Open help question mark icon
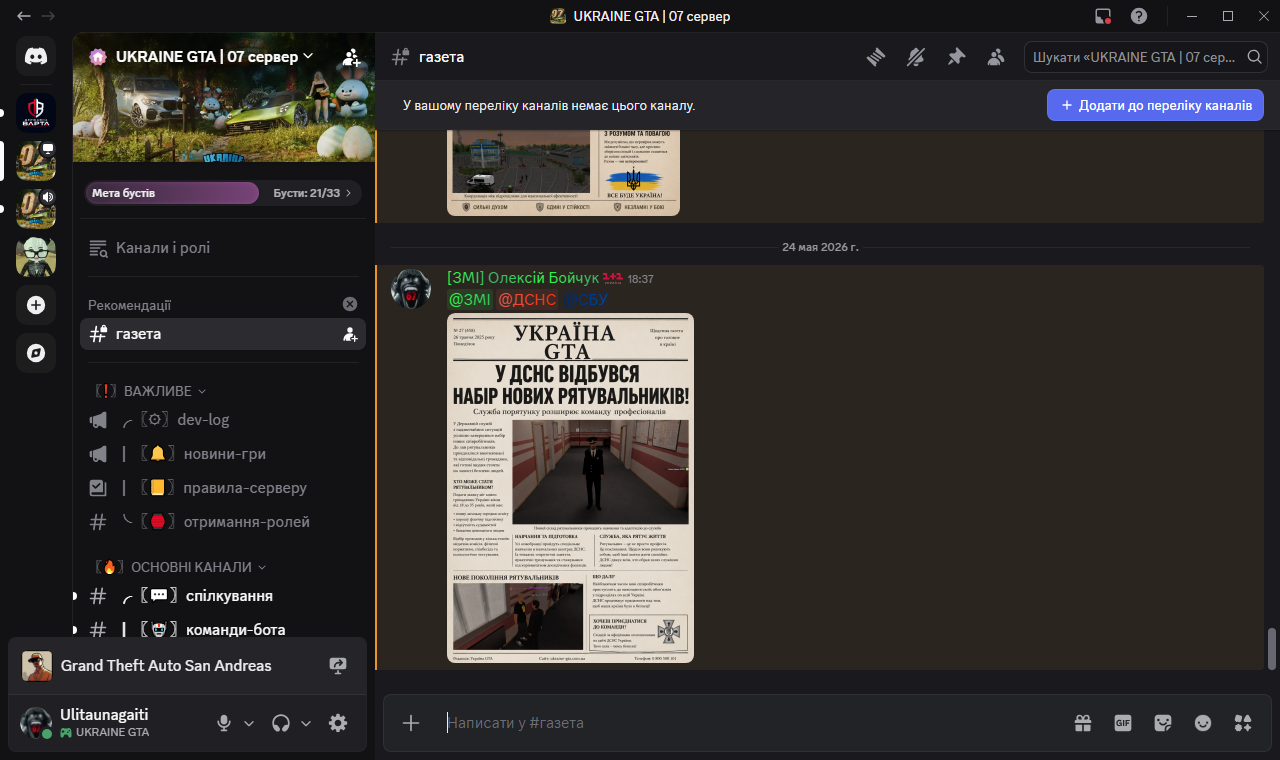The height and width of the screenshot is (760, 1280). 1139,16
